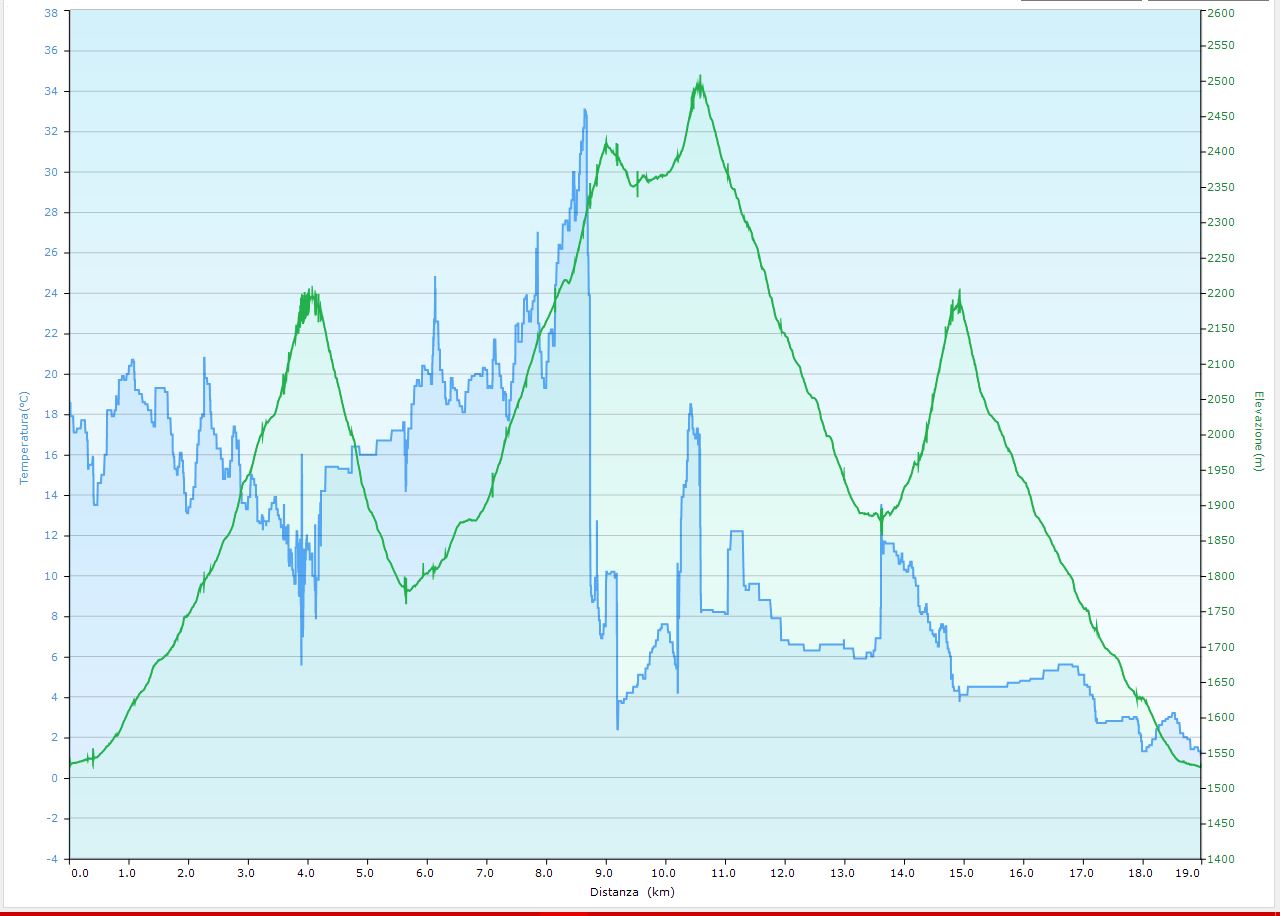Click the 0.0 tick on distance axis
This screenshot has width=1280, height=916.
(x=80, y=873)
